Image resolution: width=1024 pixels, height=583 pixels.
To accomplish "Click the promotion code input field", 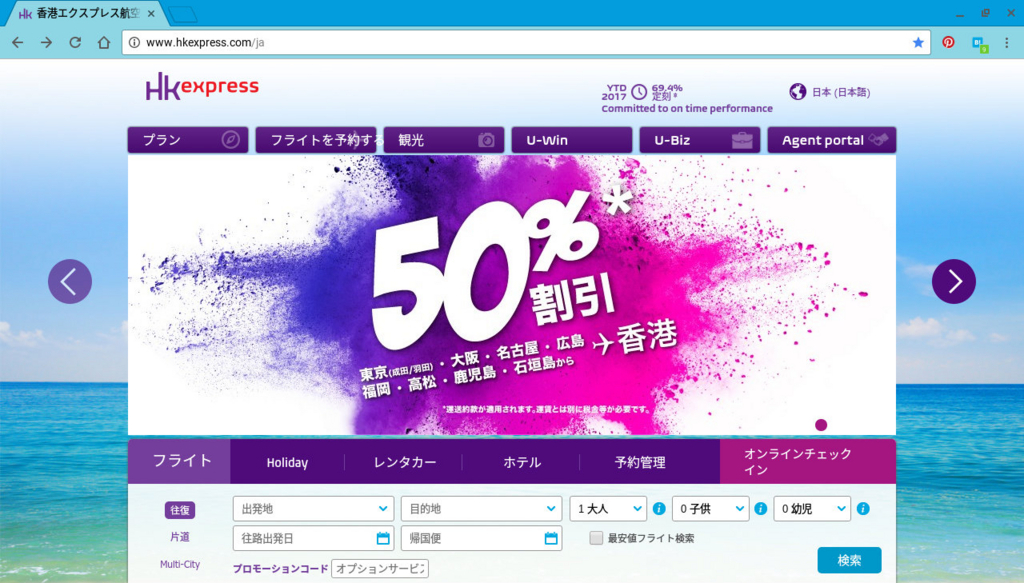I will (380, 569).
